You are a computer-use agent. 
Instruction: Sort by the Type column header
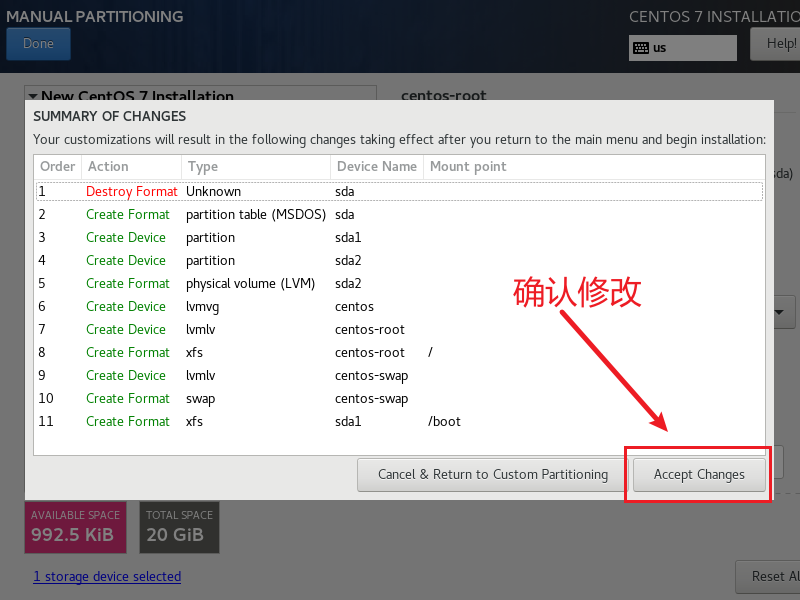[256, 167]
